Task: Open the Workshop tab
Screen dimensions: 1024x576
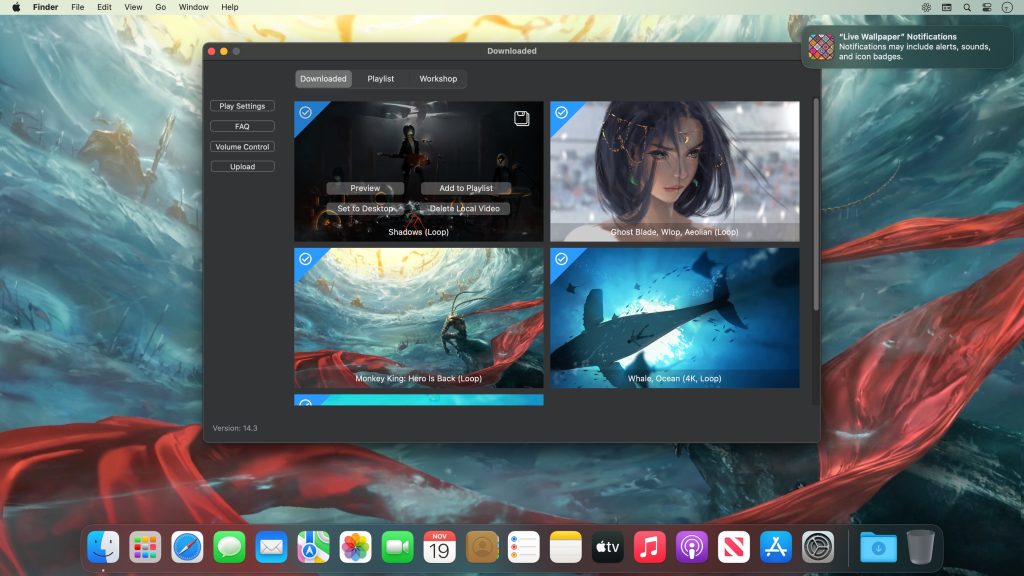Action: coord(438,78)
